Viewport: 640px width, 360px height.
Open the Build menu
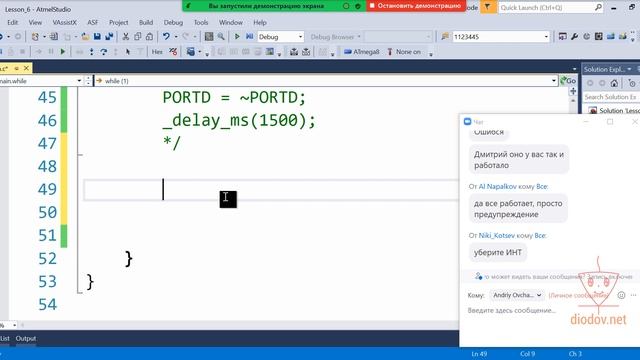point(146,22)
